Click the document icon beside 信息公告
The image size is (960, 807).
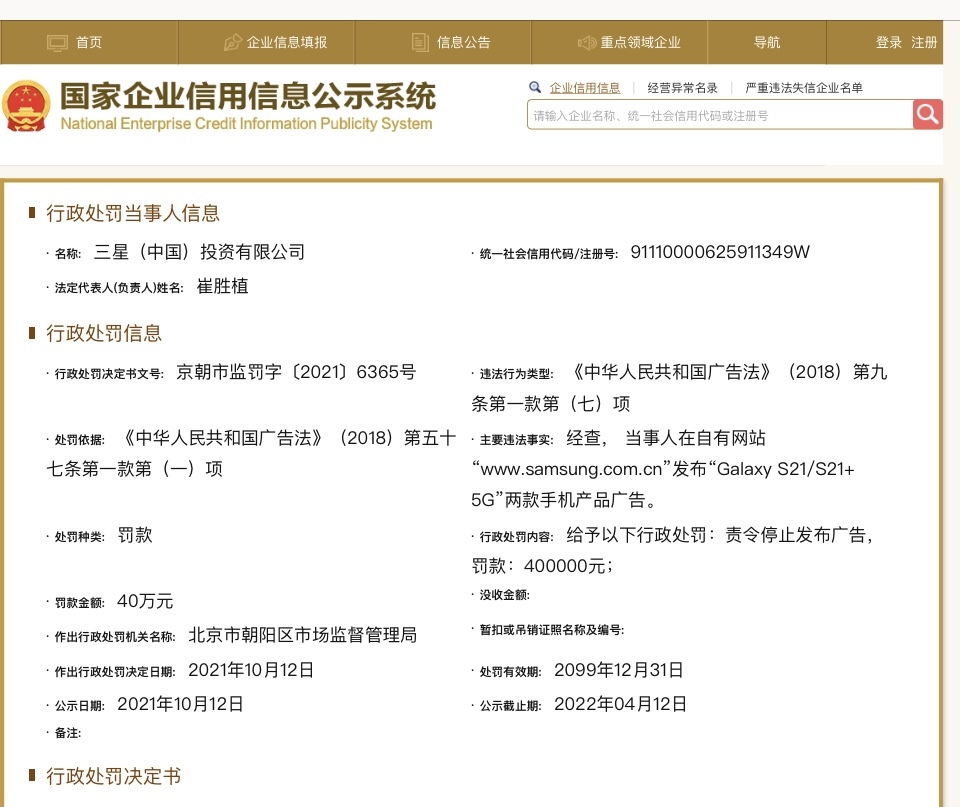click(420, 42)
